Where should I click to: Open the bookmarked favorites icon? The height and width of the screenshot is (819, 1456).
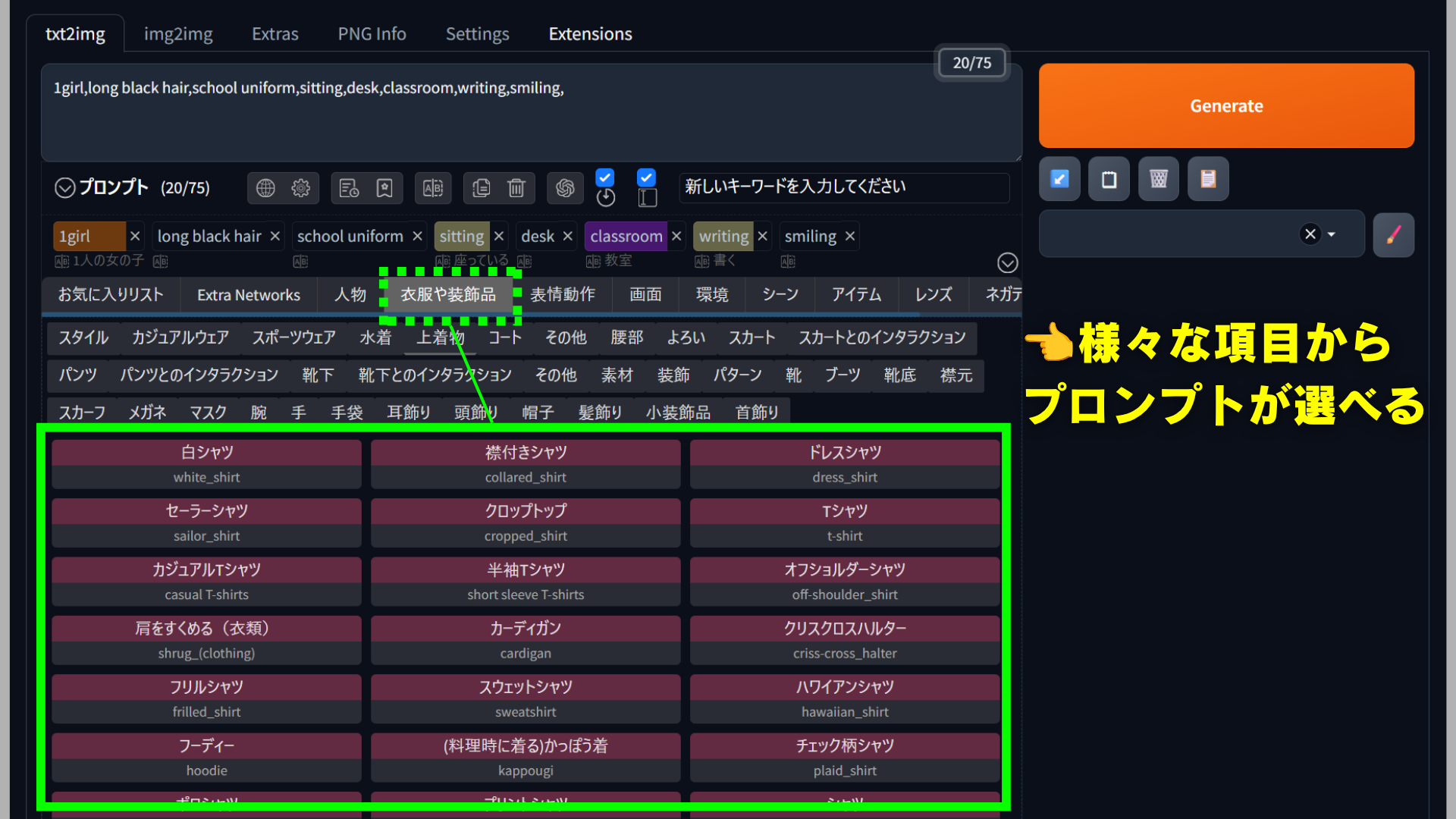coord(384,188)
